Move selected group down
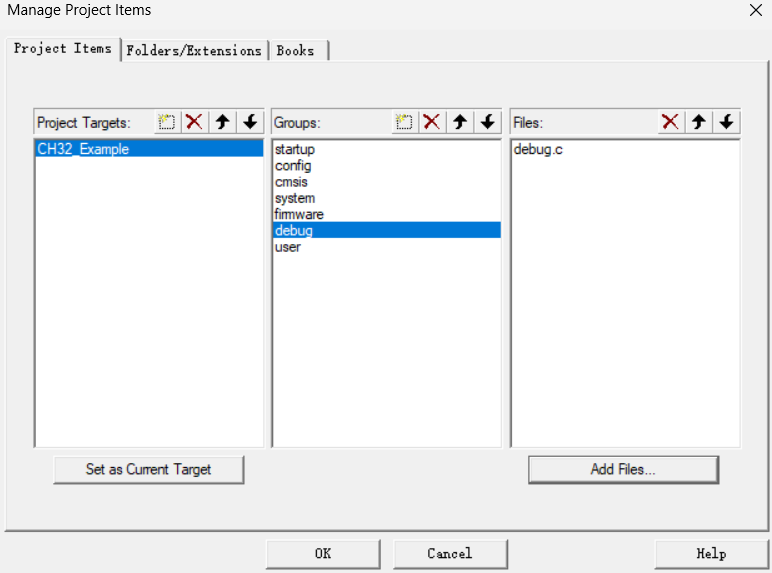 pyautogui.click(x=487, y=122)
